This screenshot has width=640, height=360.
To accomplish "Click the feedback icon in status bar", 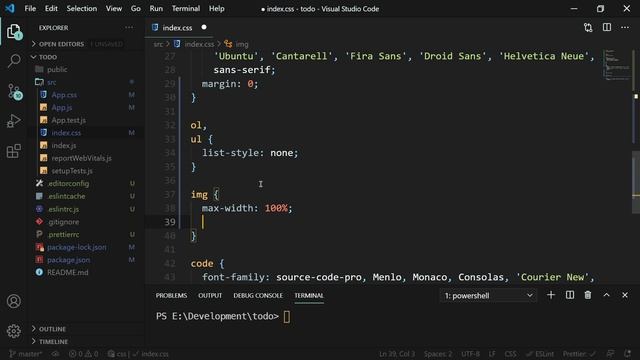I will pyautogui.click(x=610, y=354).
